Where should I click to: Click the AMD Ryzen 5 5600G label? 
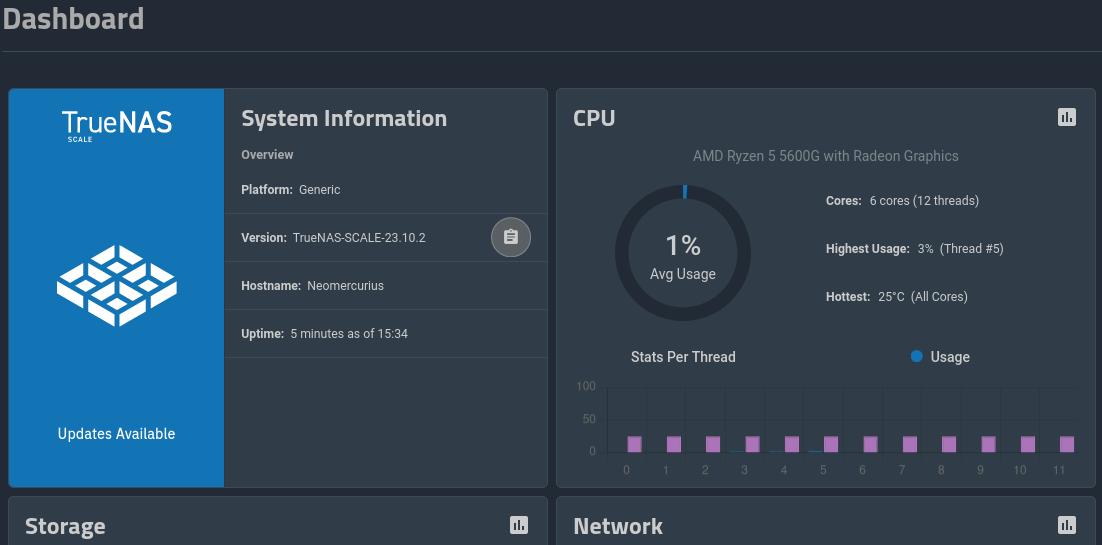825,156
